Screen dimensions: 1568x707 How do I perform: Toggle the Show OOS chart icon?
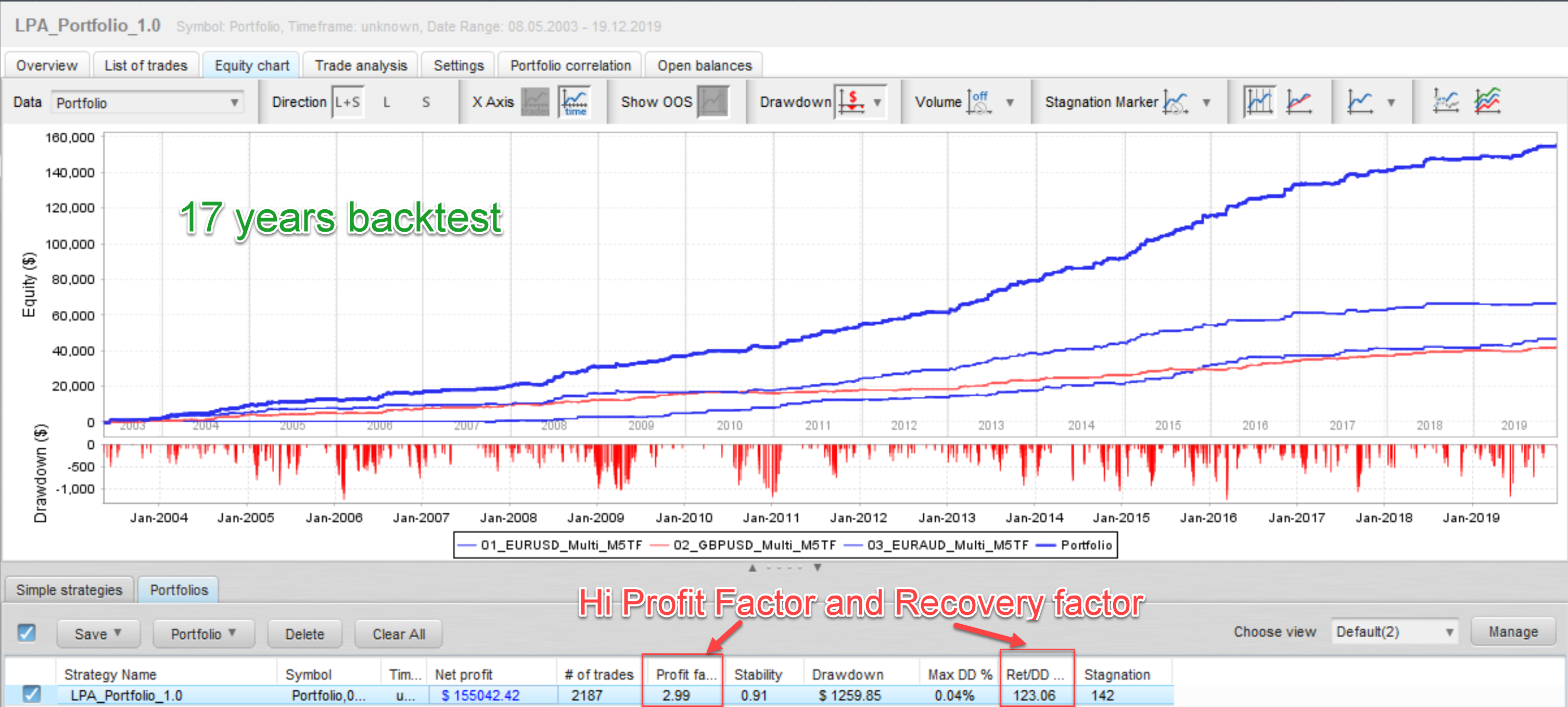click(713, 102)
